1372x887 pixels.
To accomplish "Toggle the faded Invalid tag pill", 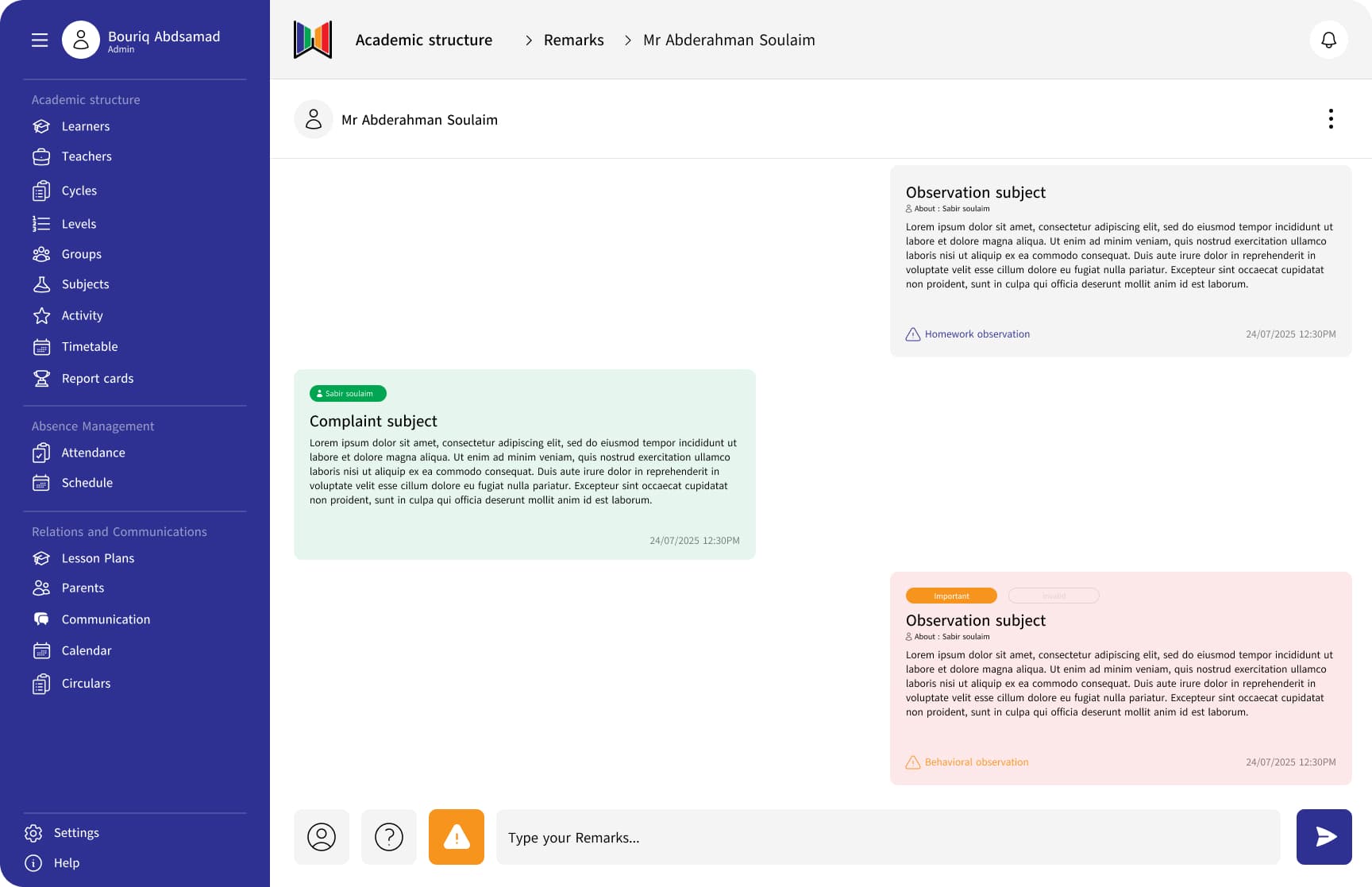I will click(x=1054, y=596).
